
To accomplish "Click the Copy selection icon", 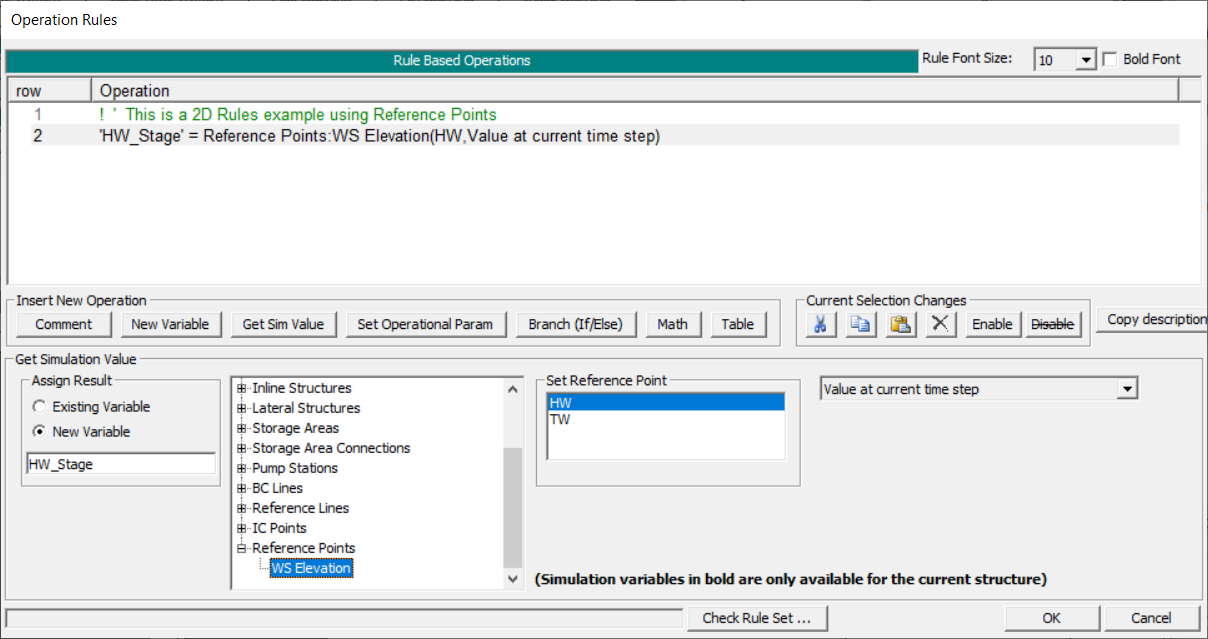I will pos(860,324).
